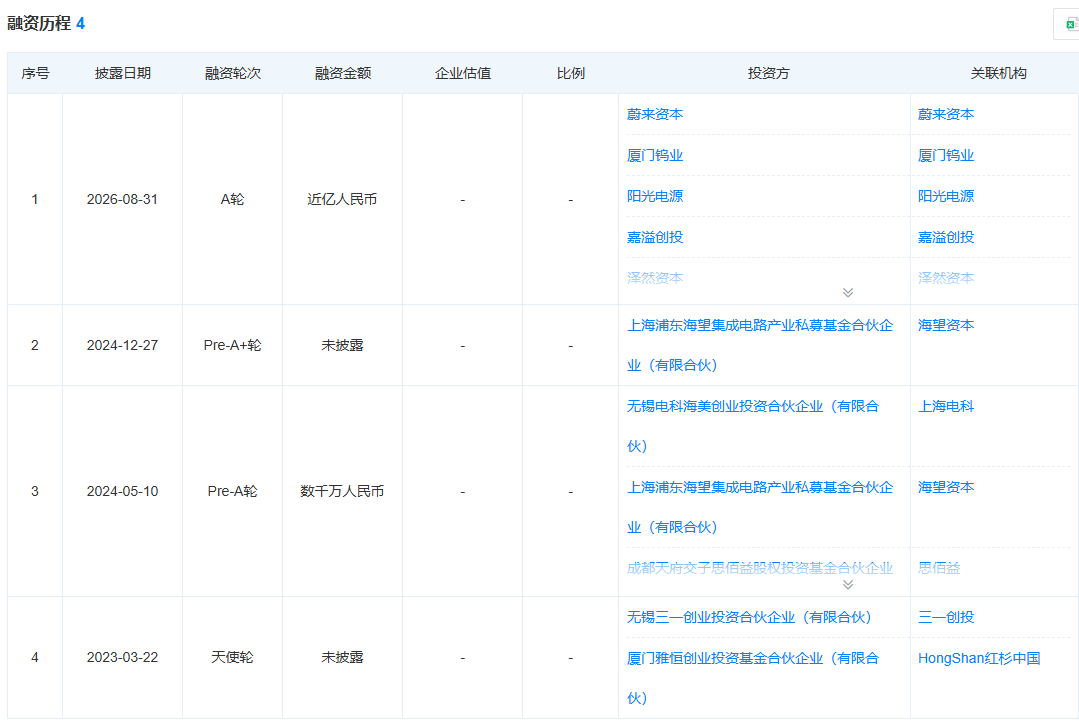
Task: Open 上海浦东海望 investor in Pre-A+轮 row
Action: tap(760, 345)
